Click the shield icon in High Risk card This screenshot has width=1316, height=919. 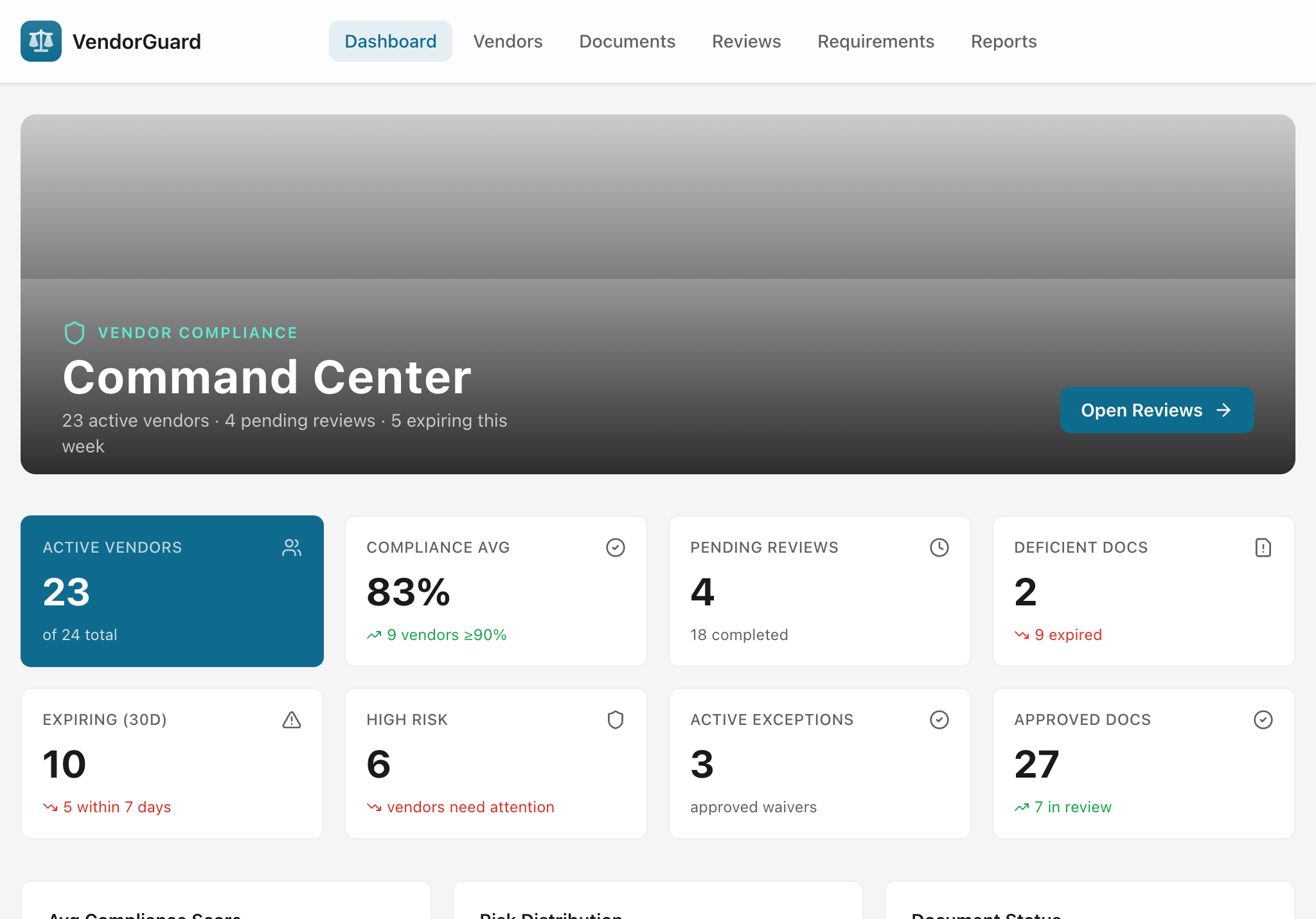[616, 720]
